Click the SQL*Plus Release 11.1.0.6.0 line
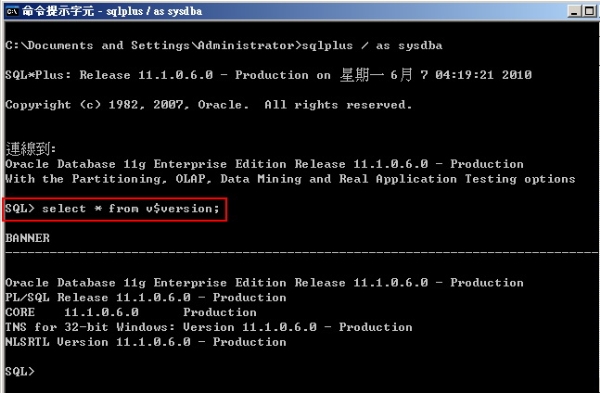 tap(269, 75)
